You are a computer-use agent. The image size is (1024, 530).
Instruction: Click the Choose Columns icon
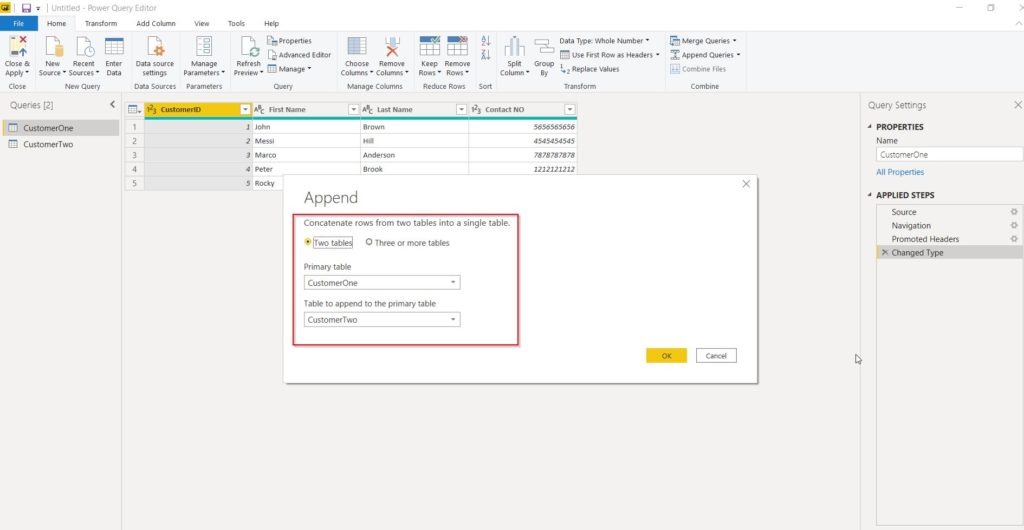pos(357,47)
